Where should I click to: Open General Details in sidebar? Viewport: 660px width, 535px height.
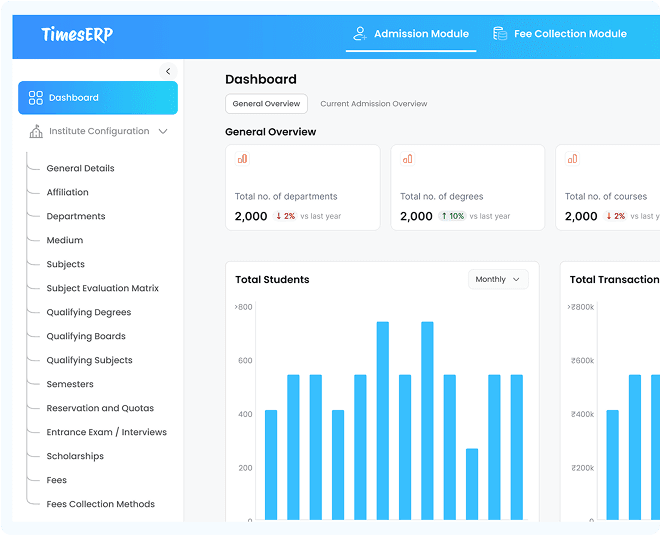point(80,168)
